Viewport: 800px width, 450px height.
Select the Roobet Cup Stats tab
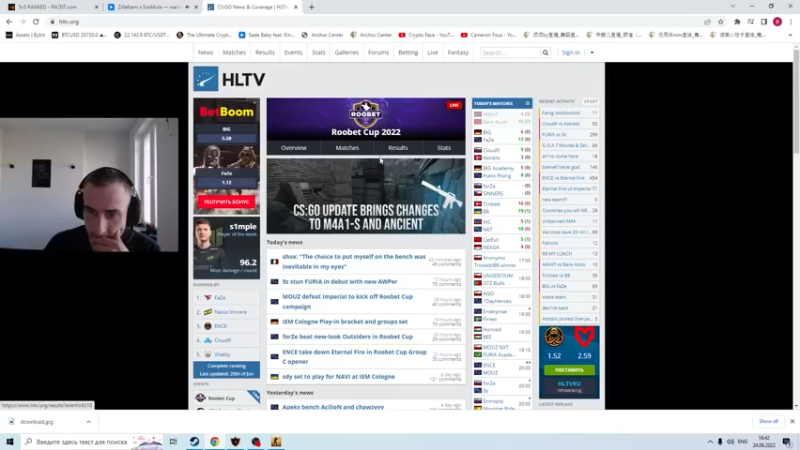(x=444, y=148)
